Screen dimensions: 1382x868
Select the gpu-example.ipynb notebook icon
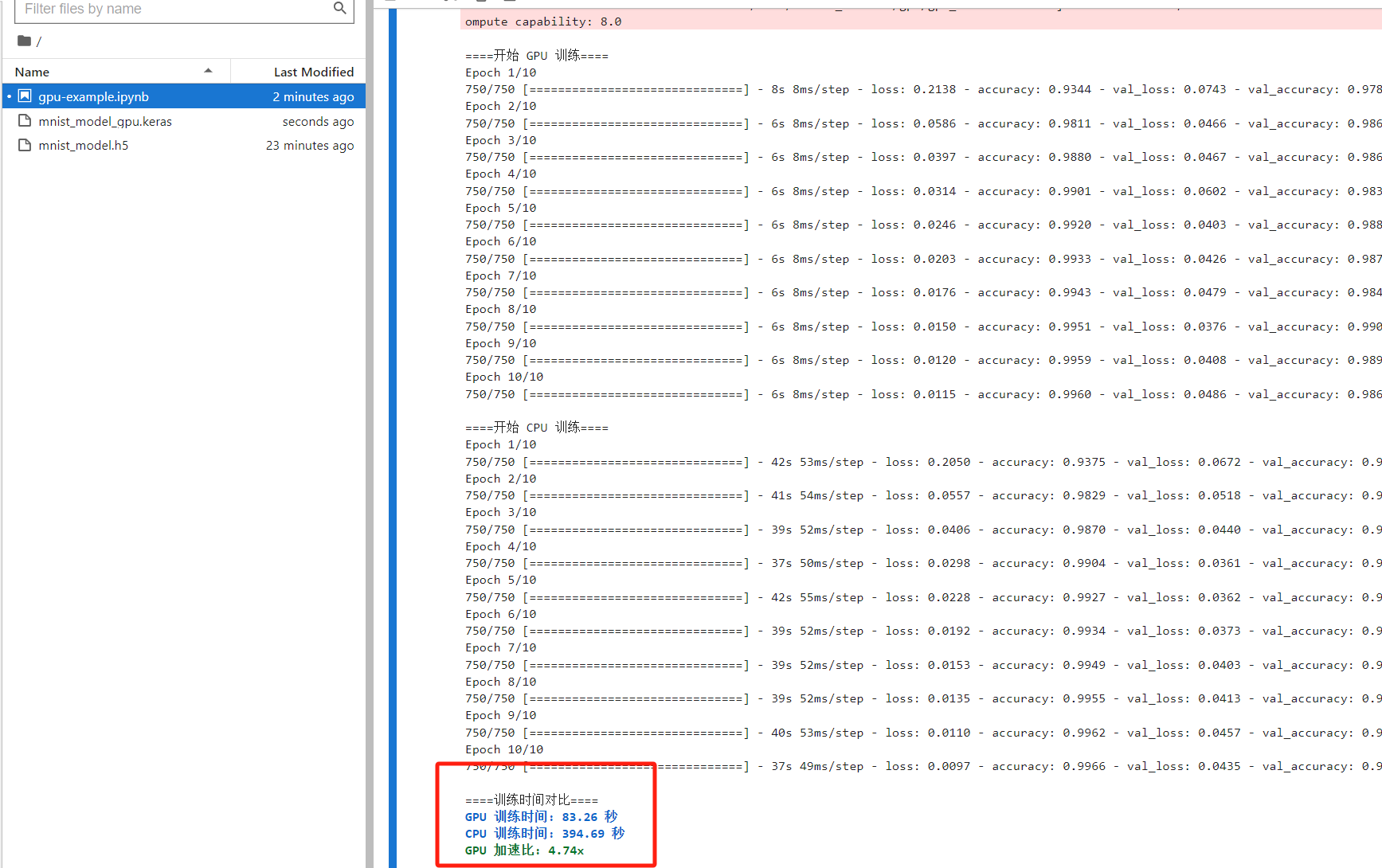click(x=25, y=96)
